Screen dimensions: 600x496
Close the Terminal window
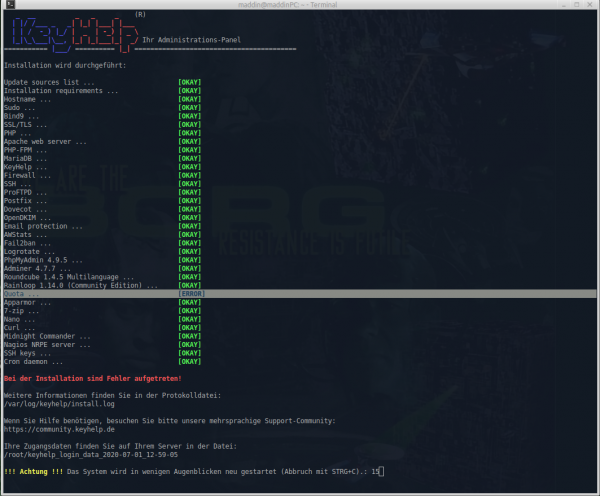[590, 5]
